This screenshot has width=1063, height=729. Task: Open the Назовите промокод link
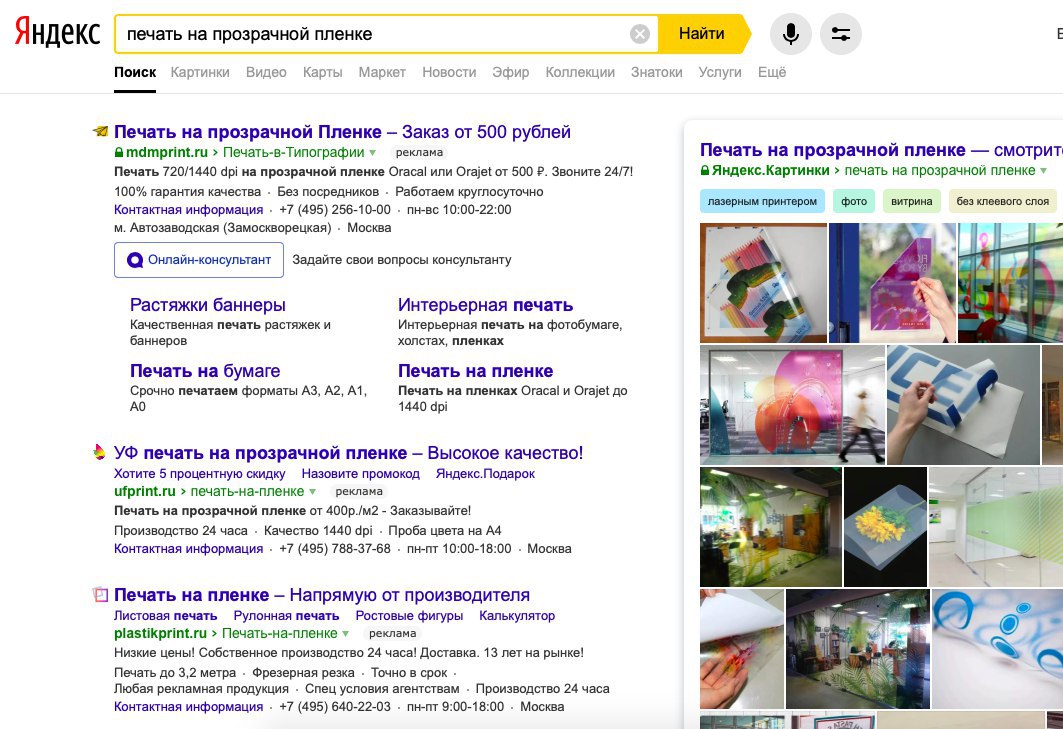pyautogui.click(x=361, y=473)
